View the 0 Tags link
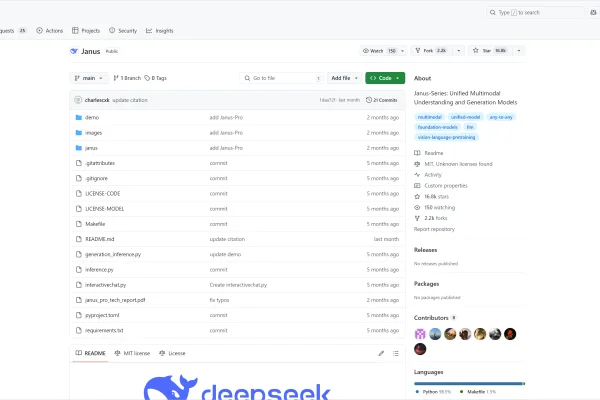This screenshot has height=400, width=600. (x=155, y=78)
